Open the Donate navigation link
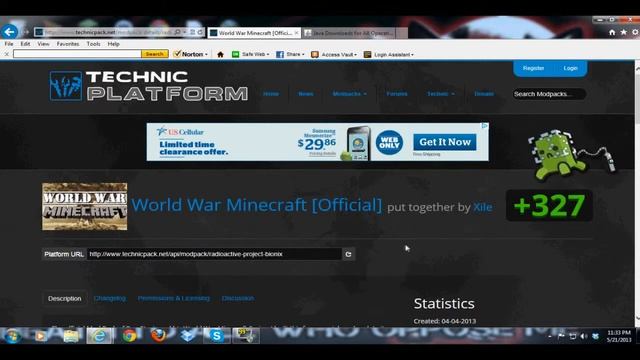Image resolution: width=640 pixels, height=360 pixels. (x=484, y=94)
